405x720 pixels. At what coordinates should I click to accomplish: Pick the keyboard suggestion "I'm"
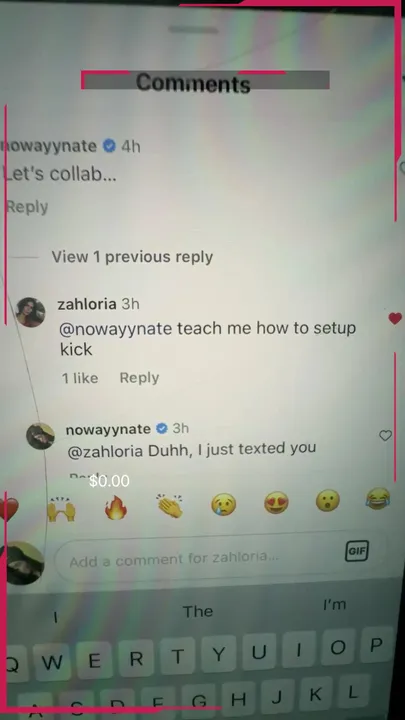coord(335,605)
